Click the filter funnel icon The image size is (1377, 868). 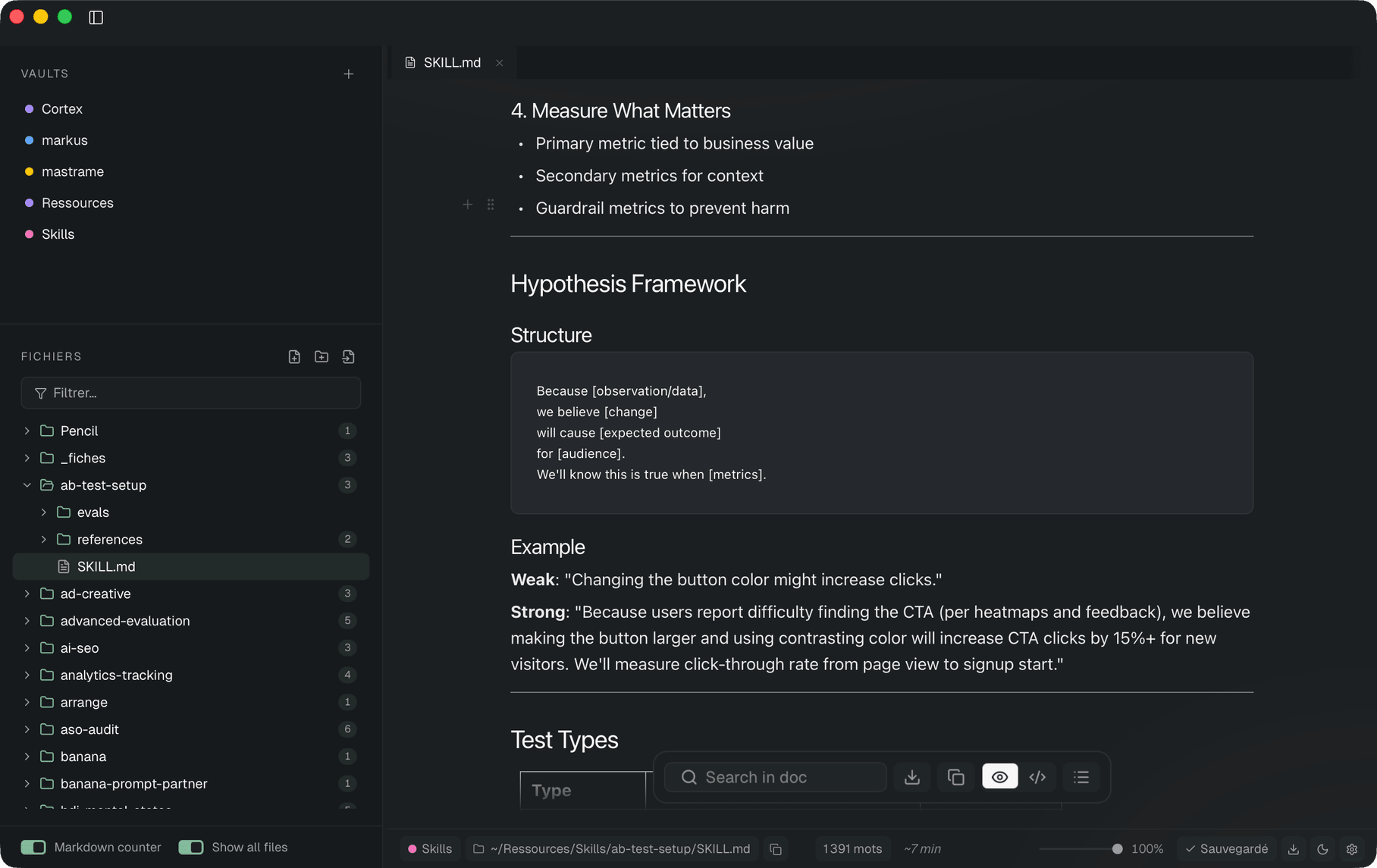coord(40,393)
